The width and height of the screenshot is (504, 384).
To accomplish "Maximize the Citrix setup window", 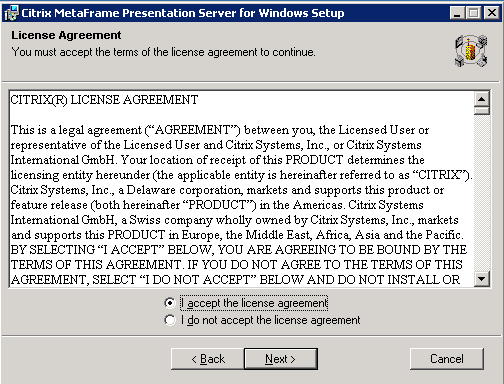I will point(474,13).
